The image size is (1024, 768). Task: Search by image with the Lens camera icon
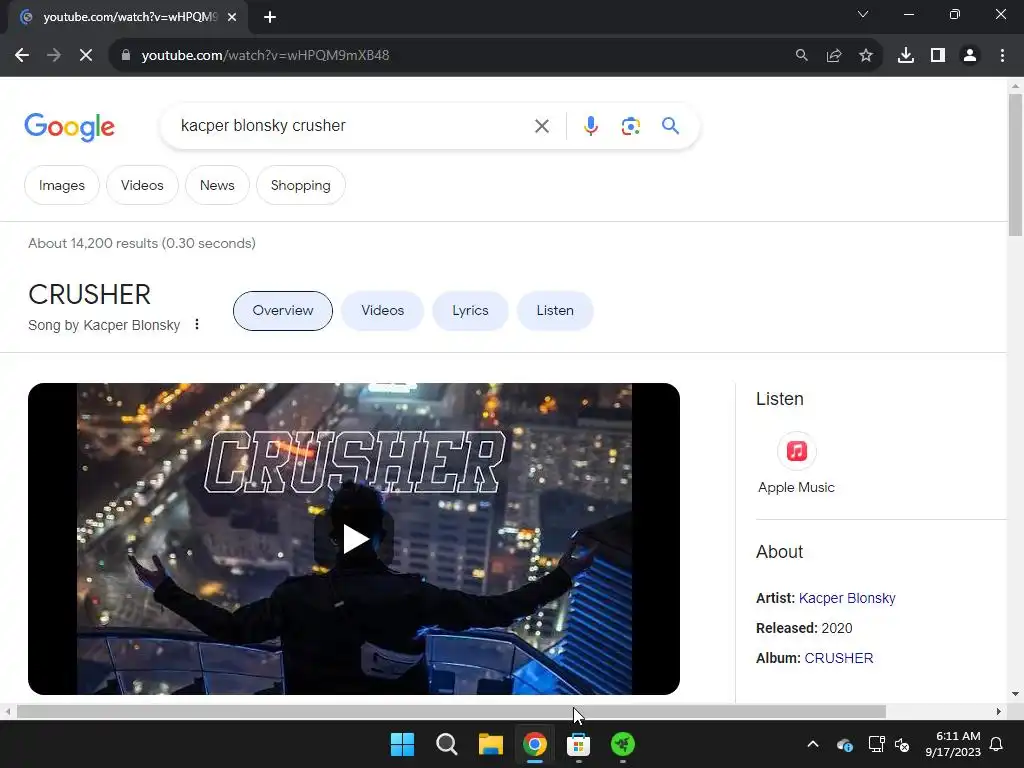(630, 126)
